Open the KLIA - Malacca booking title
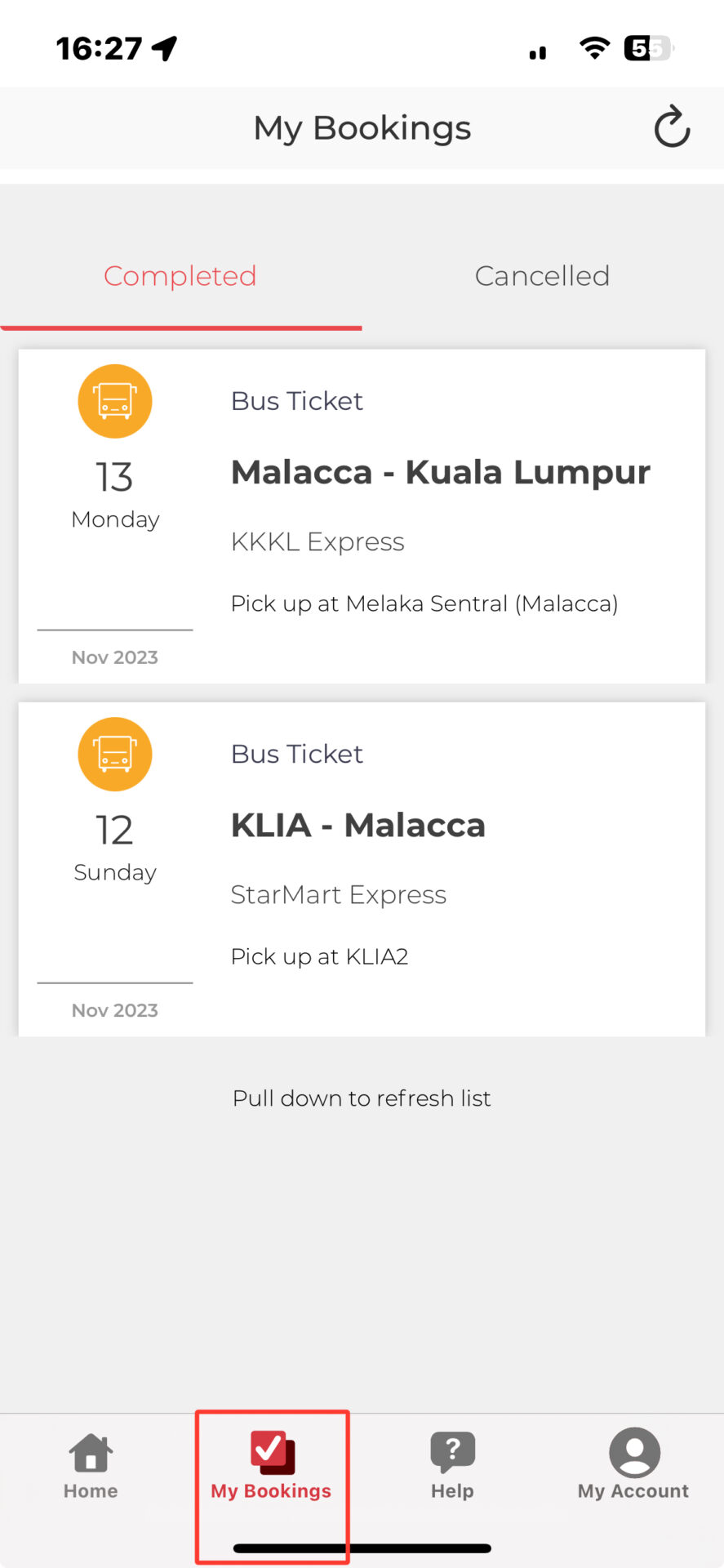This screenshot has width=724, height=1568. pos(358,825)
